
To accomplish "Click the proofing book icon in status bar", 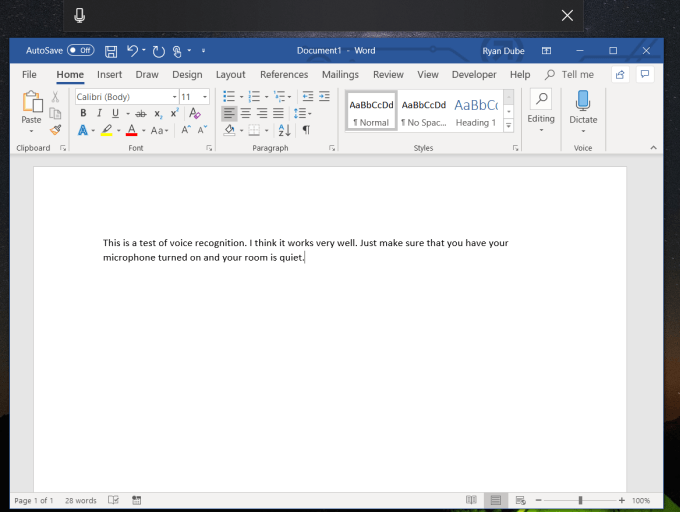I will pos(113,500).
